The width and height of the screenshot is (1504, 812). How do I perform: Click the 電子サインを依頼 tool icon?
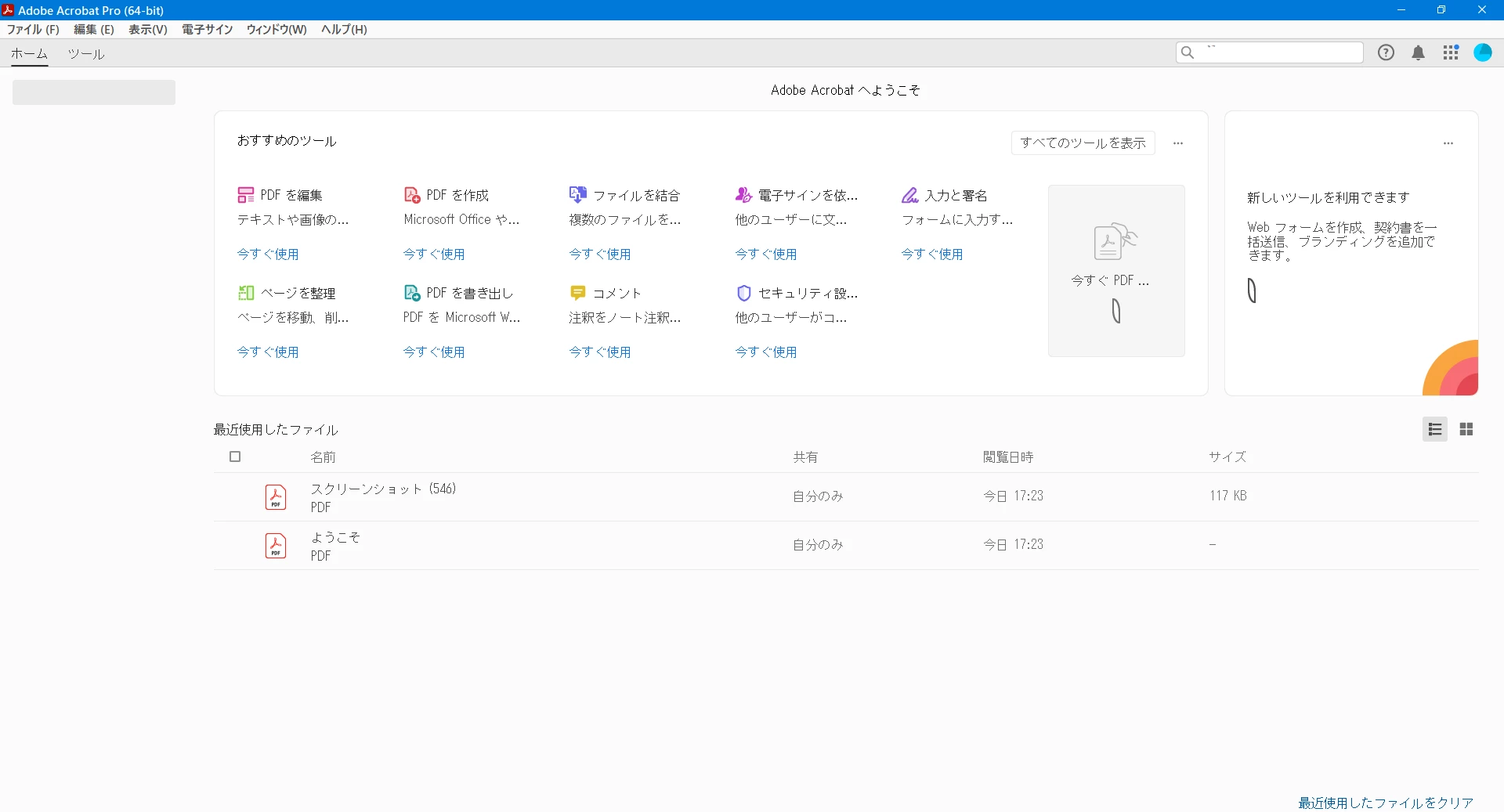[x=744, y=195]
